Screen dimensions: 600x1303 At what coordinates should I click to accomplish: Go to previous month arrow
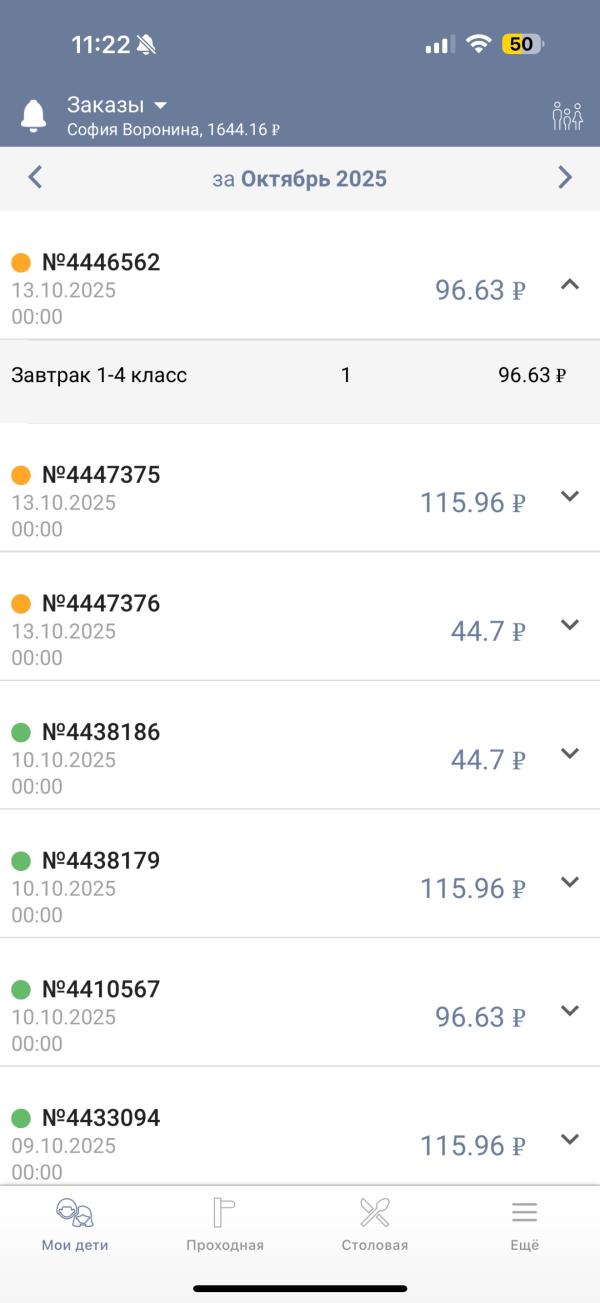point(35,178)
